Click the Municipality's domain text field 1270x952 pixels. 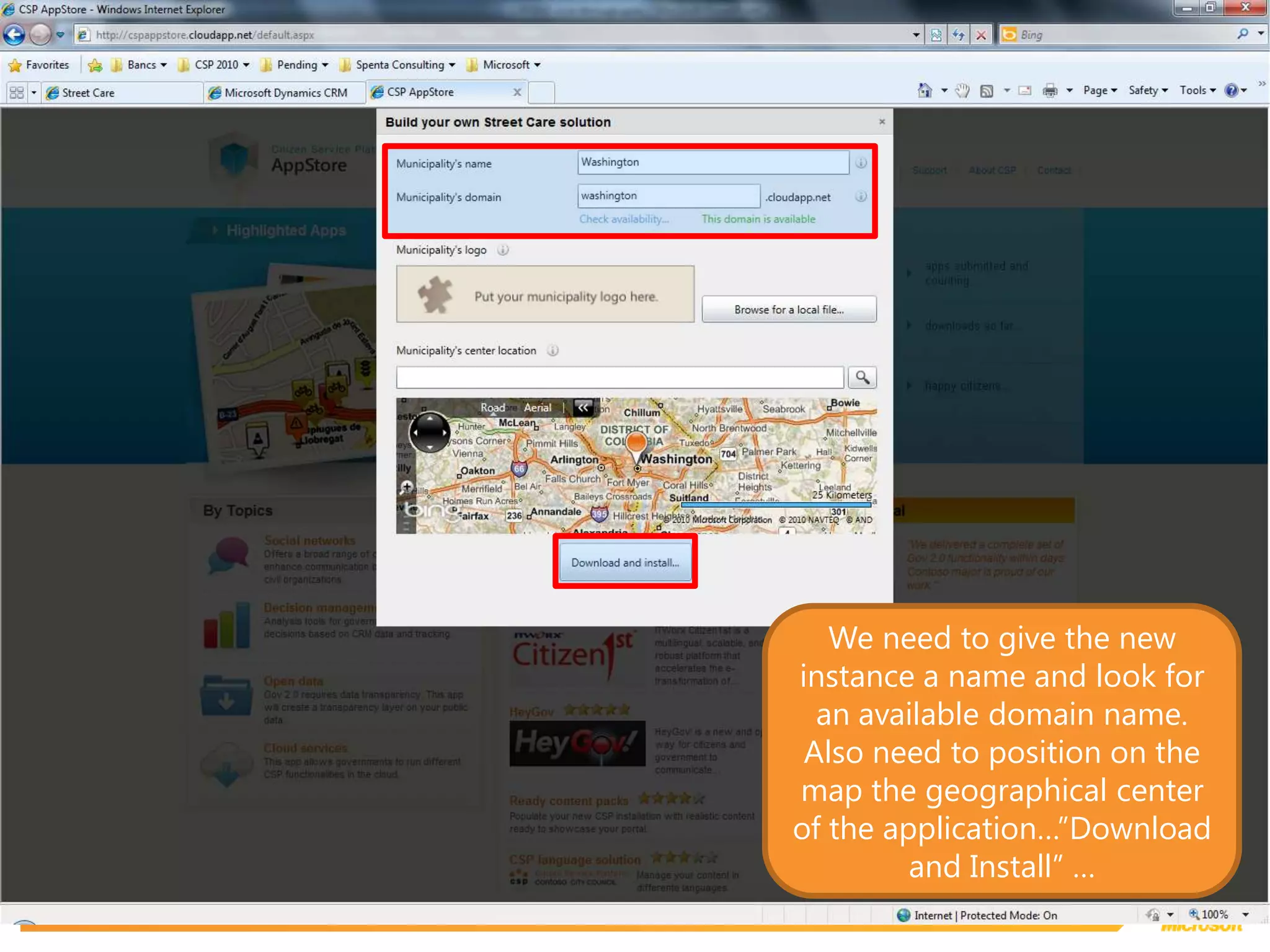click(x=668, y=196)
